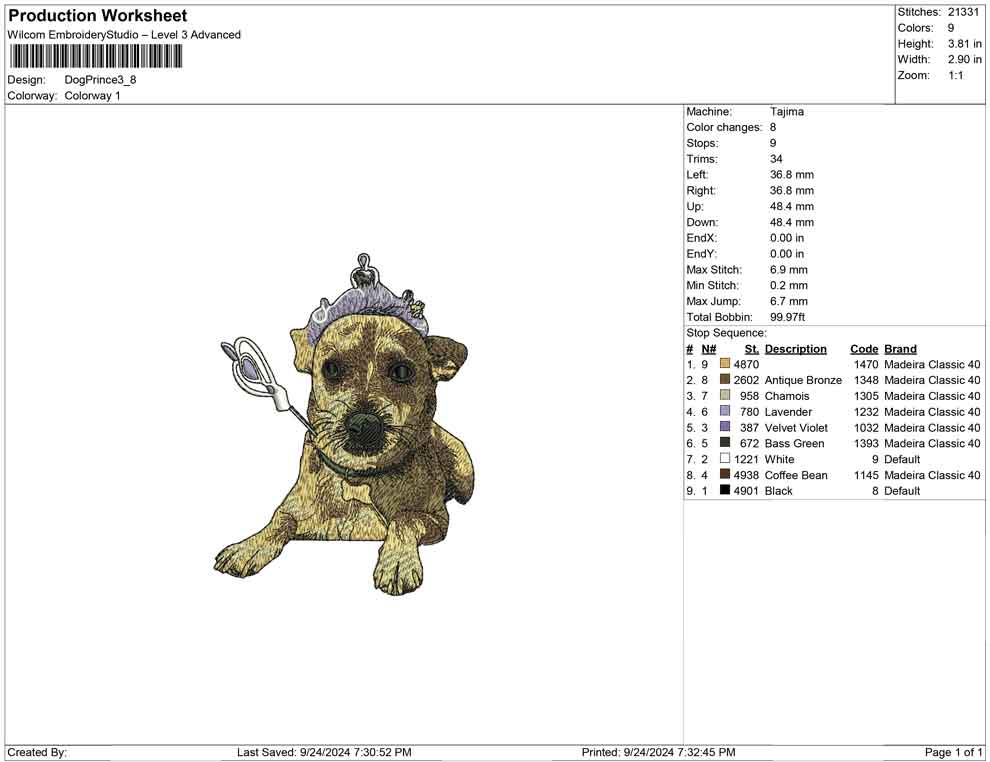Viewport: 990px width, 762px height.
Task: Click the Bass Green description text
Action: point(794,443)
